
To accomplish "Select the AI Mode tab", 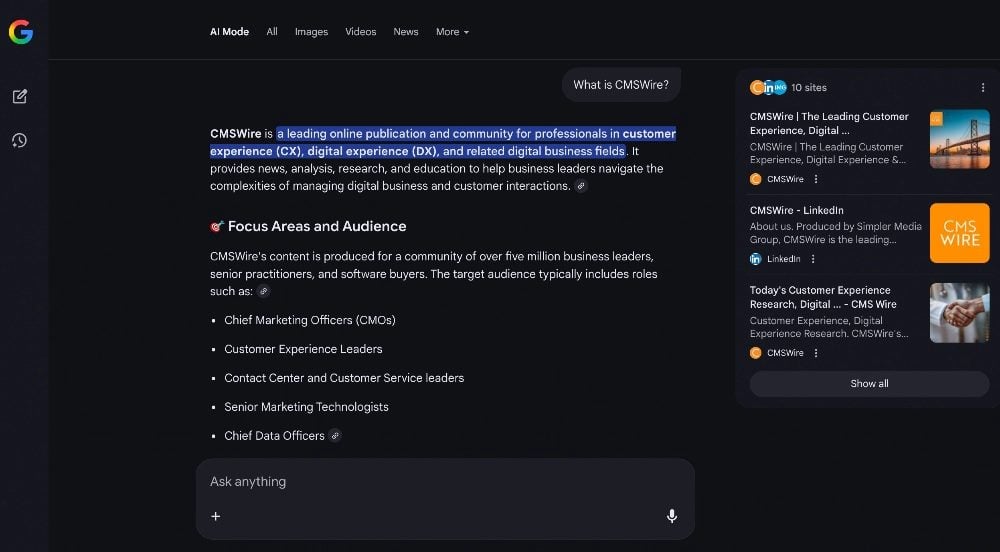I will 230,32.
